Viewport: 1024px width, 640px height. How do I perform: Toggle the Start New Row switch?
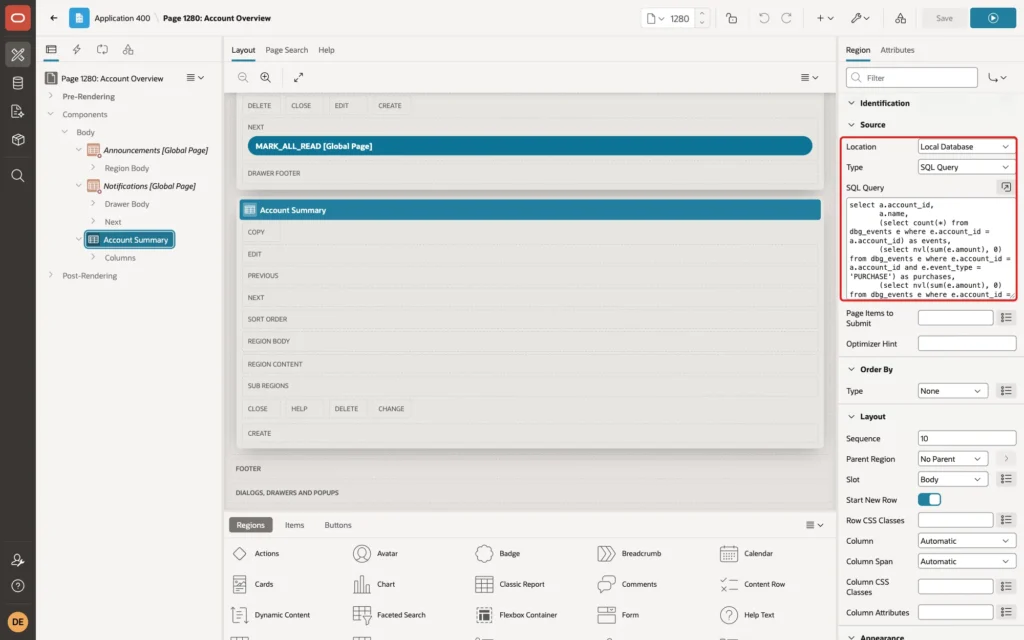[x=929, y=500]
